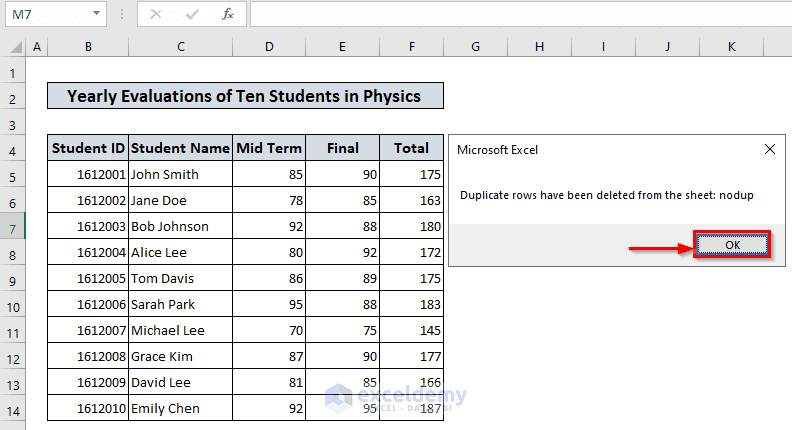Select Total cell 177 for Grace Kim
This screenshot has height=430, width=792.
[411, 356]
